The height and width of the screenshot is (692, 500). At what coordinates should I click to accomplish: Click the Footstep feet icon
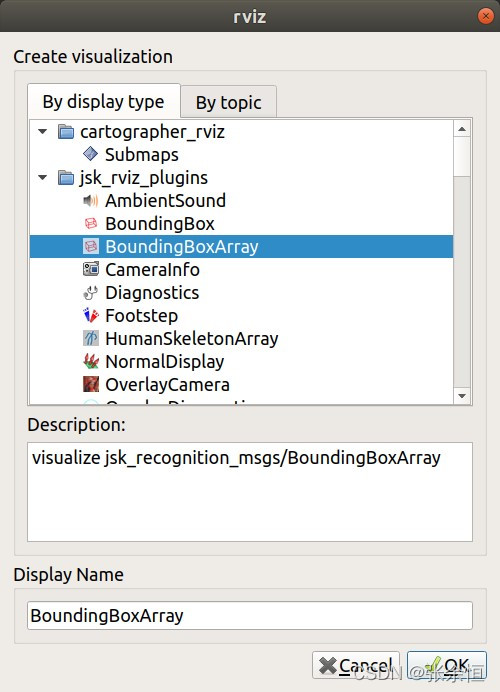90,316
